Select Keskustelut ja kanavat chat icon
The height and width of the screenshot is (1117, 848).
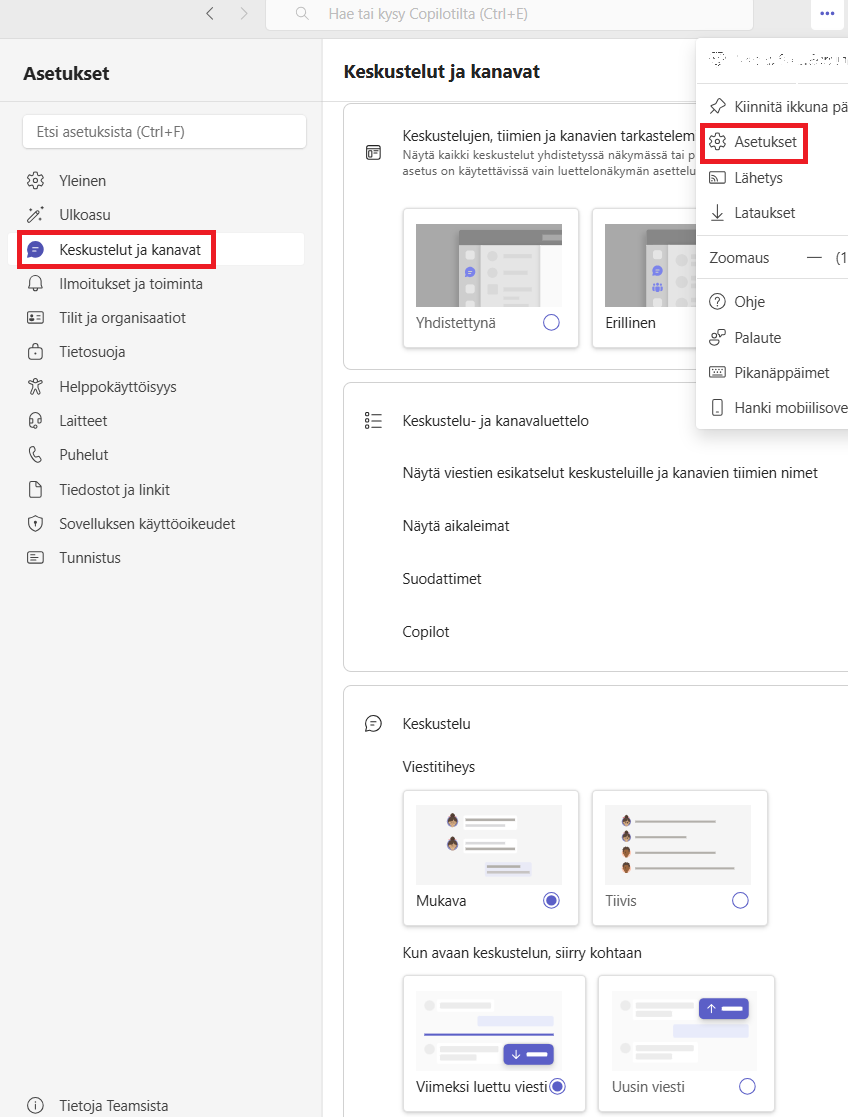[35, 249]
